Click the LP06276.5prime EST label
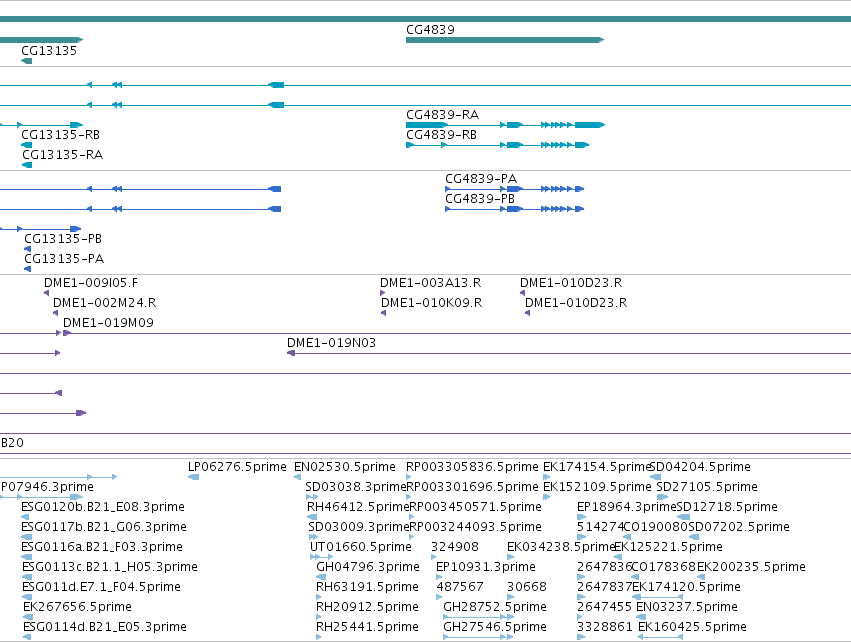 click(237, 467)
